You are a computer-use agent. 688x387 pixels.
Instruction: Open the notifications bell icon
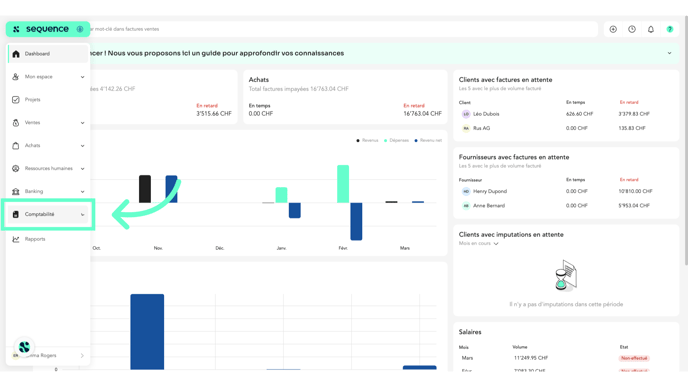(x=651, y=29)
